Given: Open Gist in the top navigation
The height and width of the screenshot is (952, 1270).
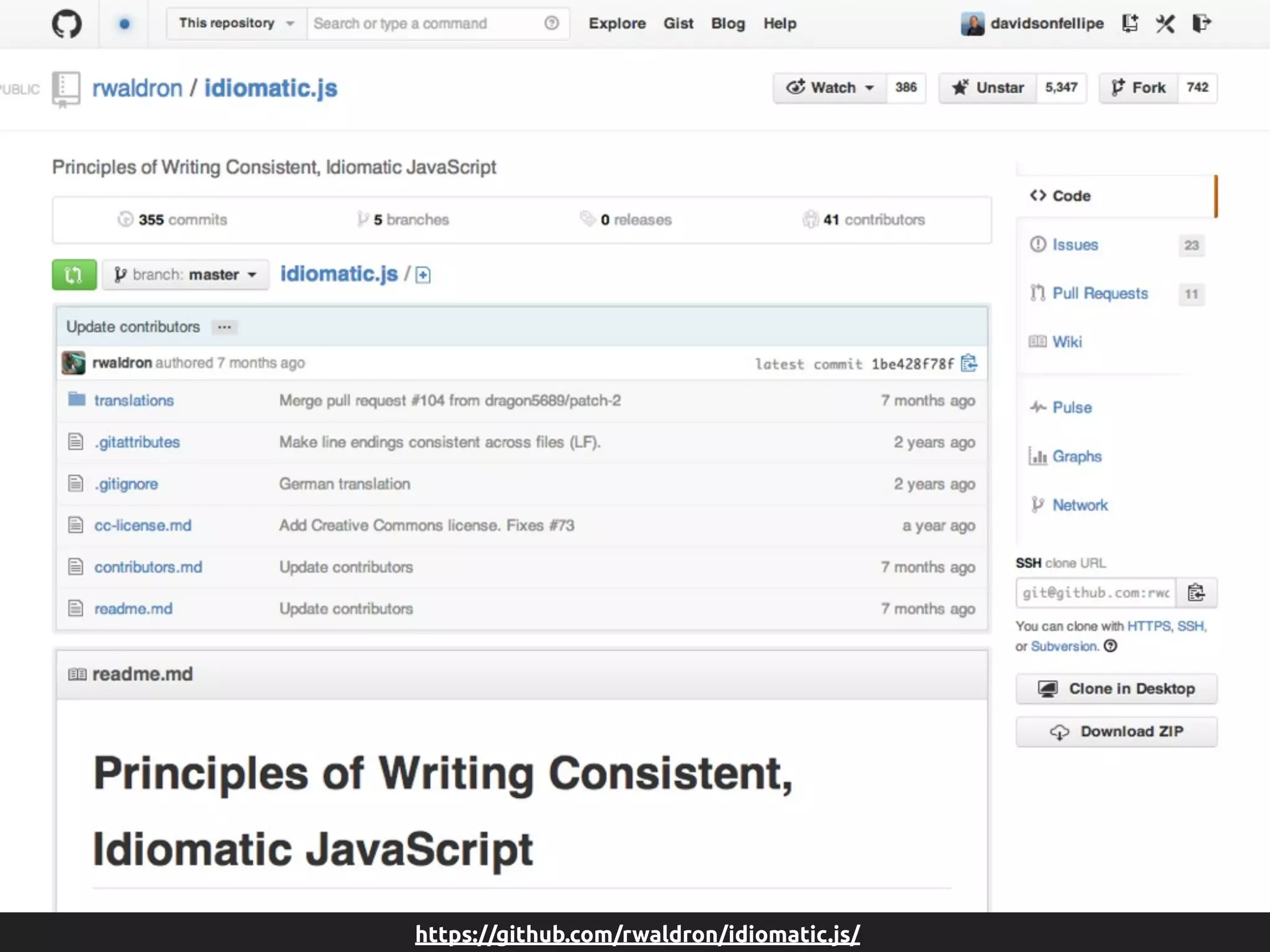Looking at the screenshot, I should point(678,24).
